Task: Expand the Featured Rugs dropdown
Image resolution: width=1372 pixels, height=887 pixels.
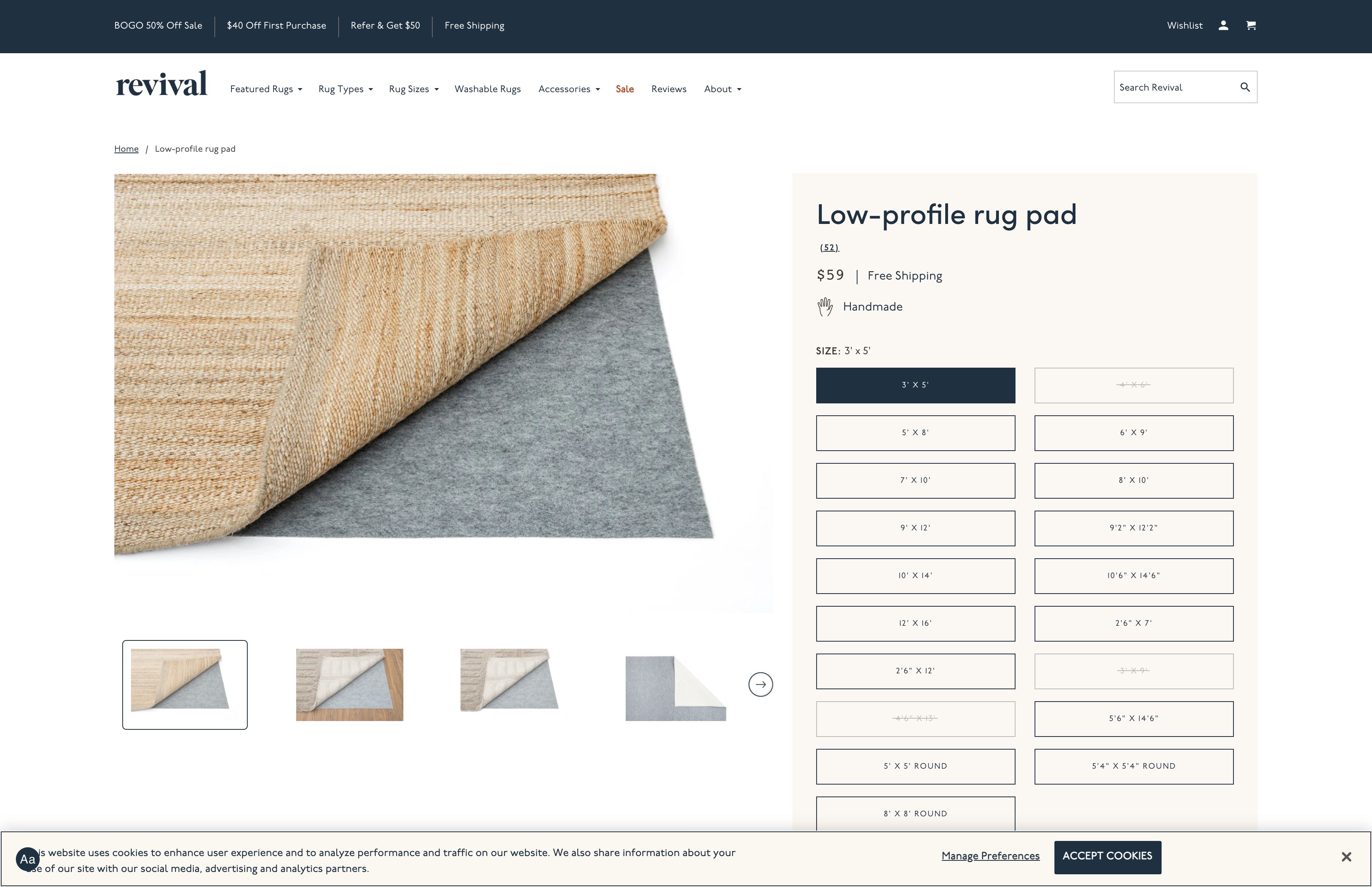Action: tap(266, 89)
